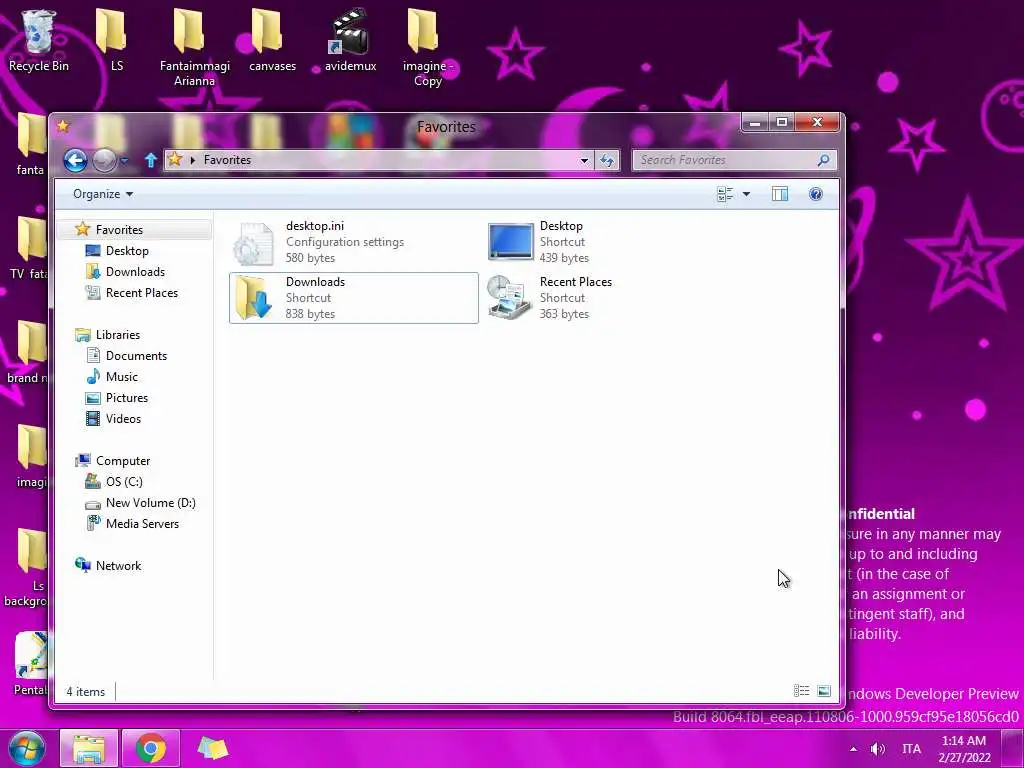Open the Videos library in sidebar
1024x768 pixels.
[x=123, y=419]
